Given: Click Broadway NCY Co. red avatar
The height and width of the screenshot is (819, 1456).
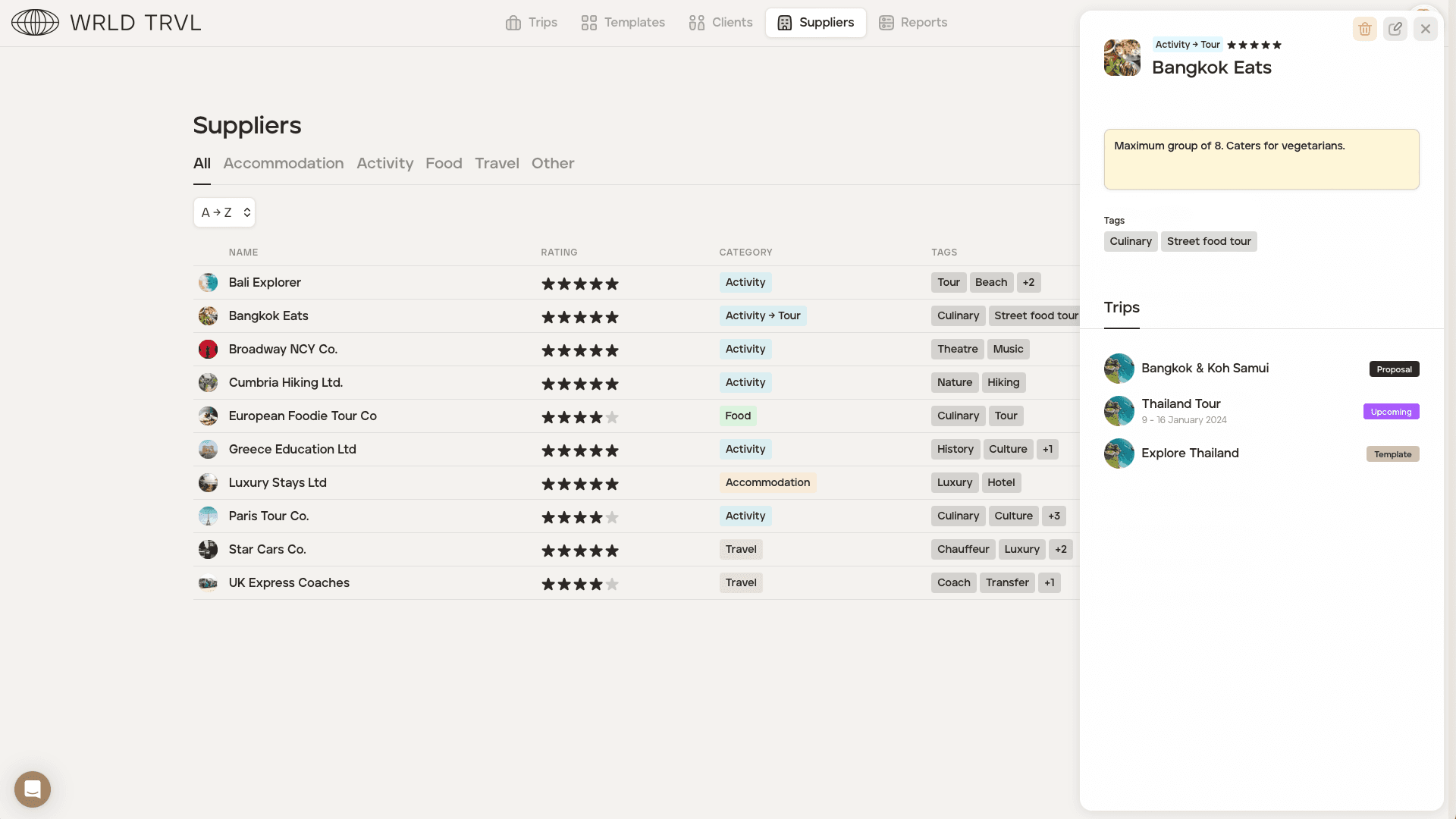Looking at the screenshot, I should 208,350.
